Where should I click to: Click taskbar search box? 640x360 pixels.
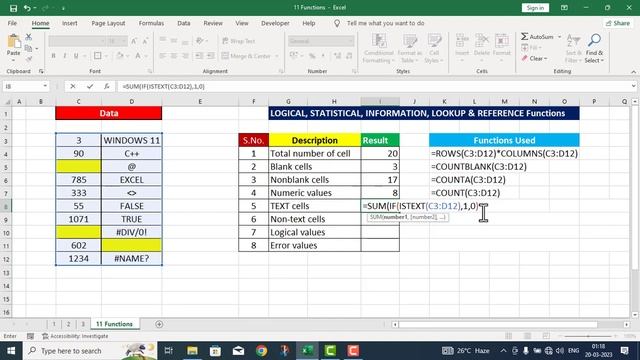pos(90,351)
